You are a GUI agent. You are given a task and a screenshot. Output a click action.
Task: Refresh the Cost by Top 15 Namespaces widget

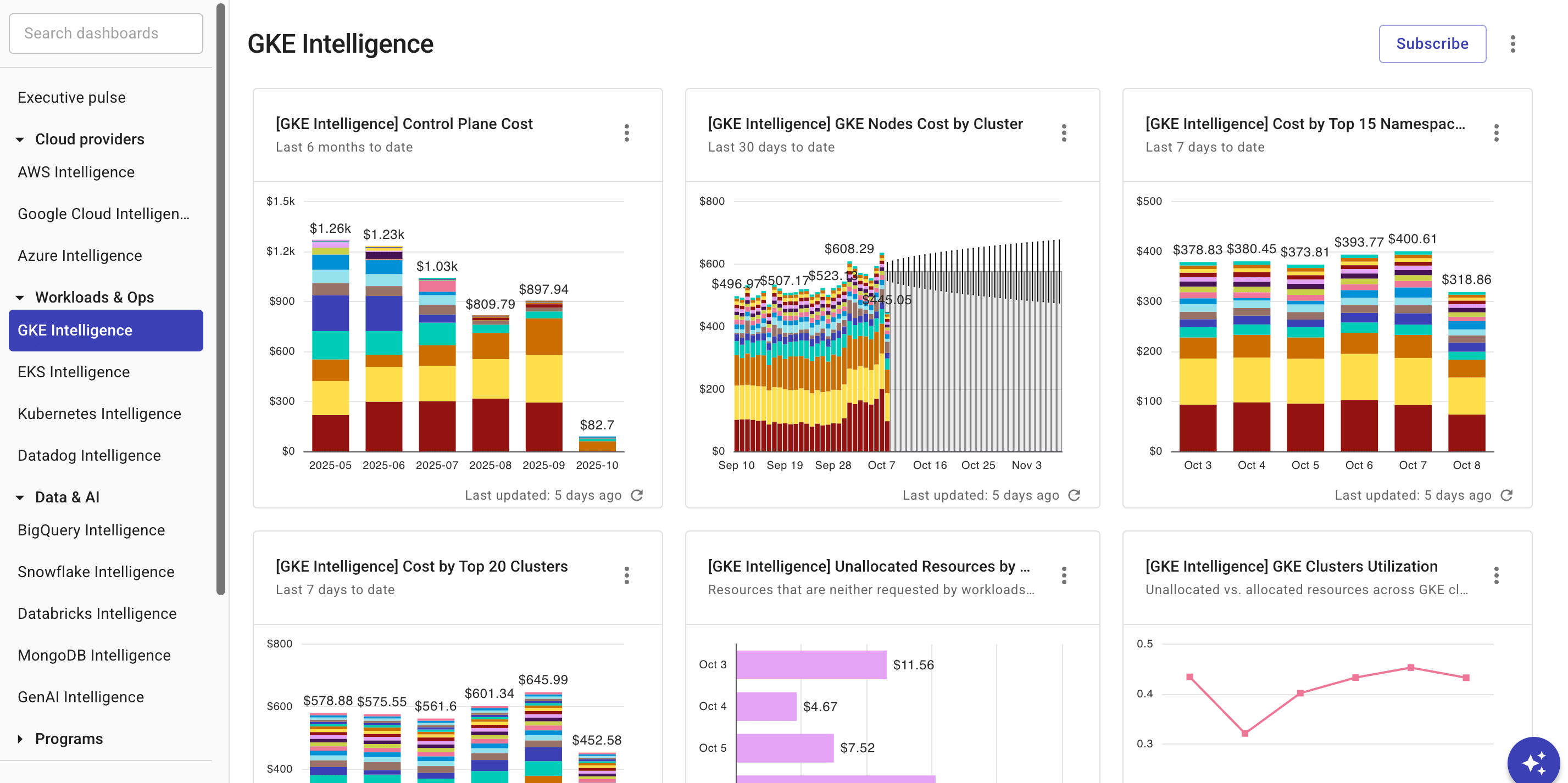tap(1506, 495)
